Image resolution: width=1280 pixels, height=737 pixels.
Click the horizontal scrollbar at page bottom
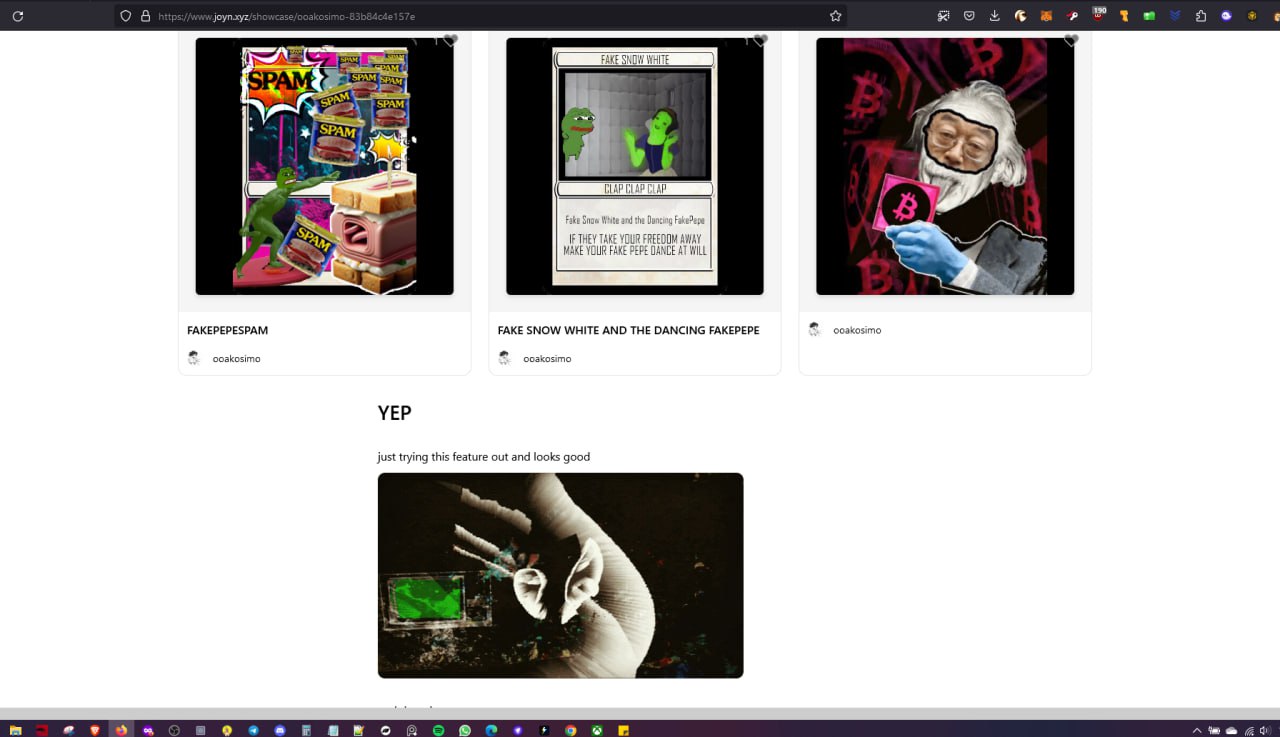[x=640, y=713]
